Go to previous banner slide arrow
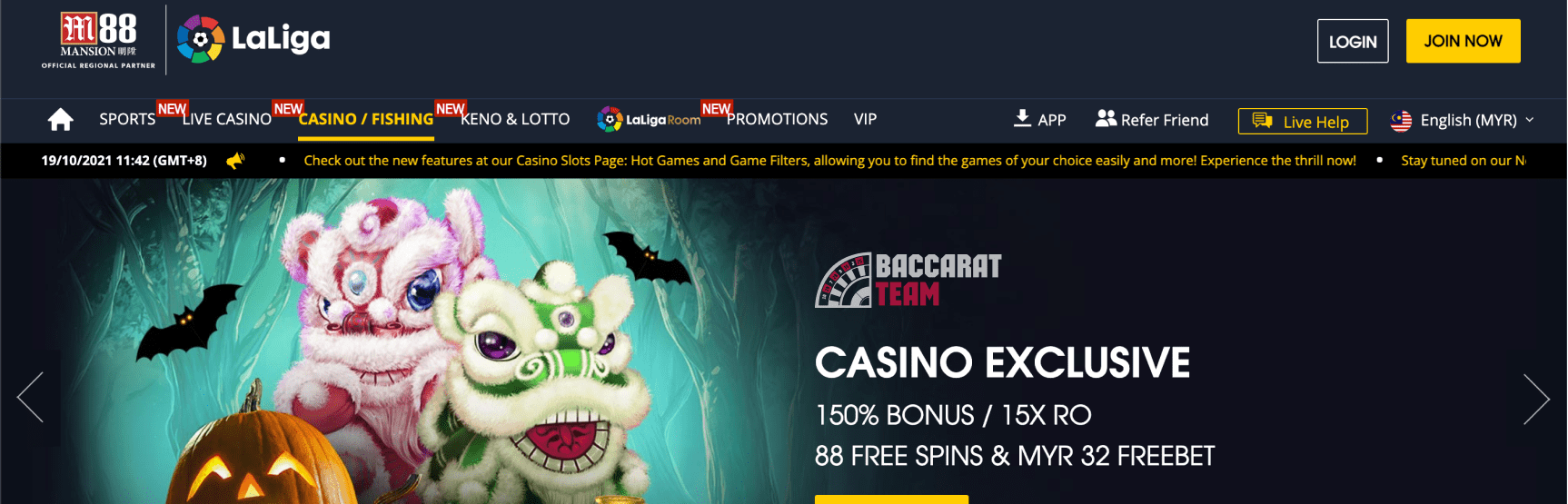This screenshot has width=1568, height=504. [30, 398]
